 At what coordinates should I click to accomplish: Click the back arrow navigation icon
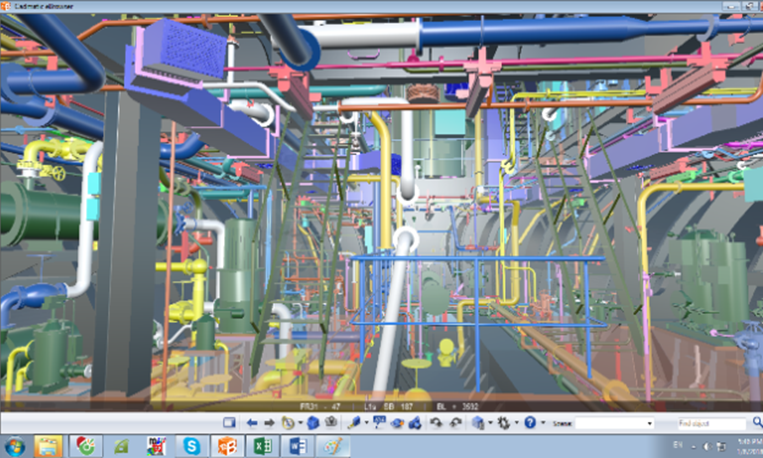click(x=252, y=423)
